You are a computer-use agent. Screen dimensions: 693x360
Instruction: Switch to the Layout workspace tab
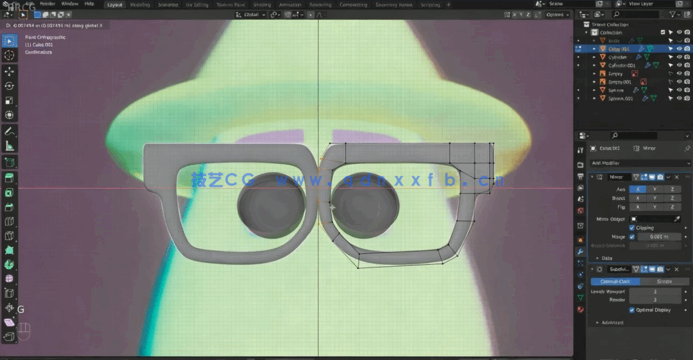tap(115, 5)
